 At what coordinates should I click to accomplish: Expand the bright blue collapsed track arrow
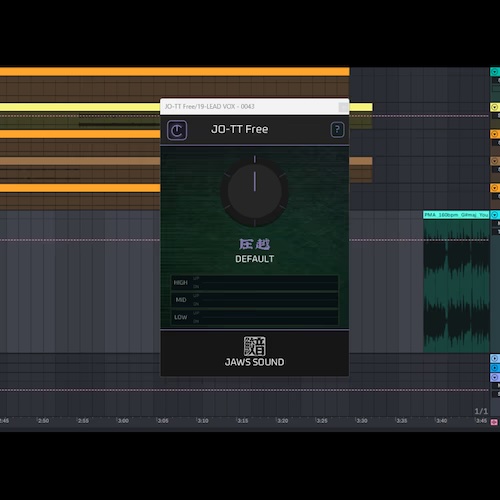point(495,368)
